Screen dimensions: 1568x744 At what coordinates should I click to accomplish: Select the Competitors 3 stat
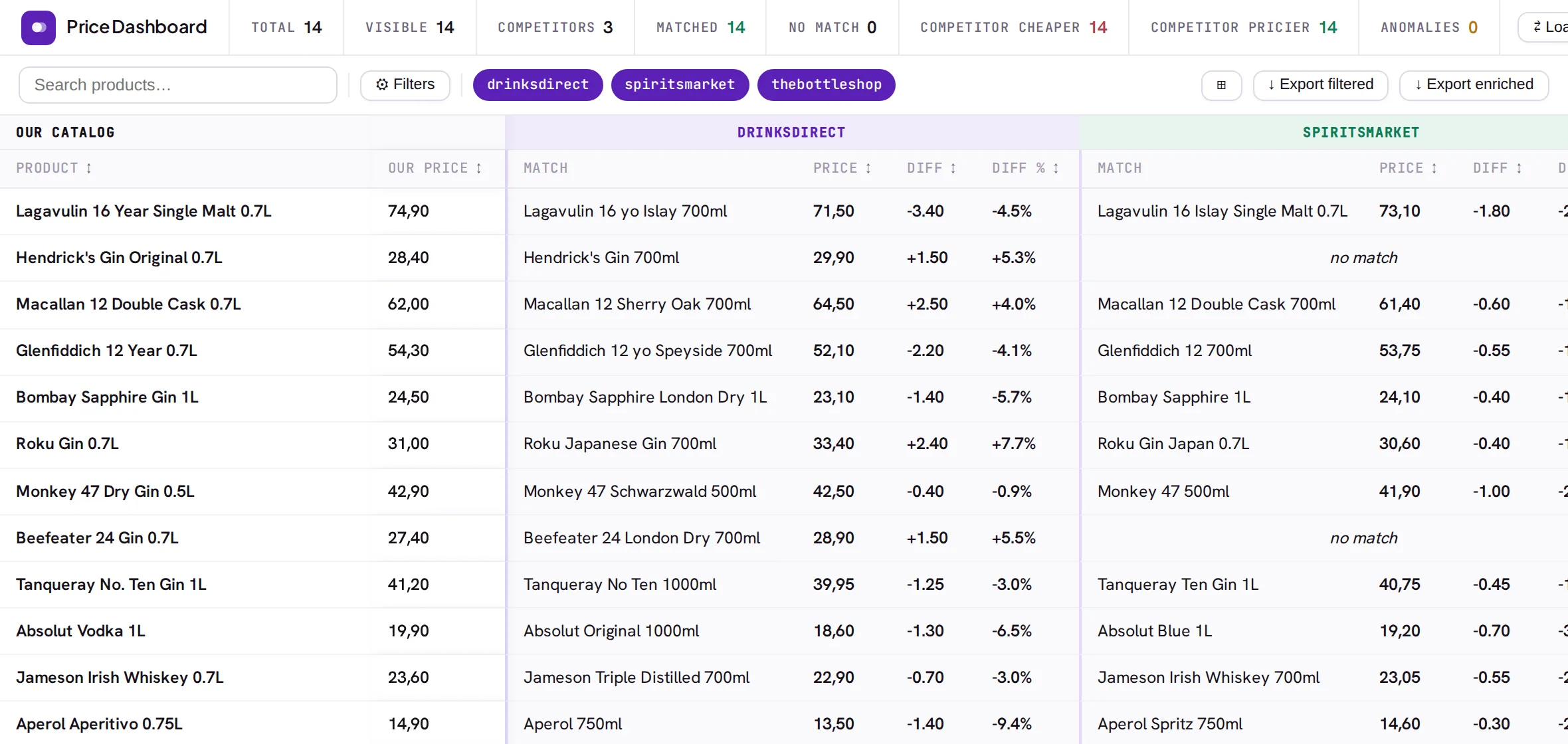pos(555,27)
